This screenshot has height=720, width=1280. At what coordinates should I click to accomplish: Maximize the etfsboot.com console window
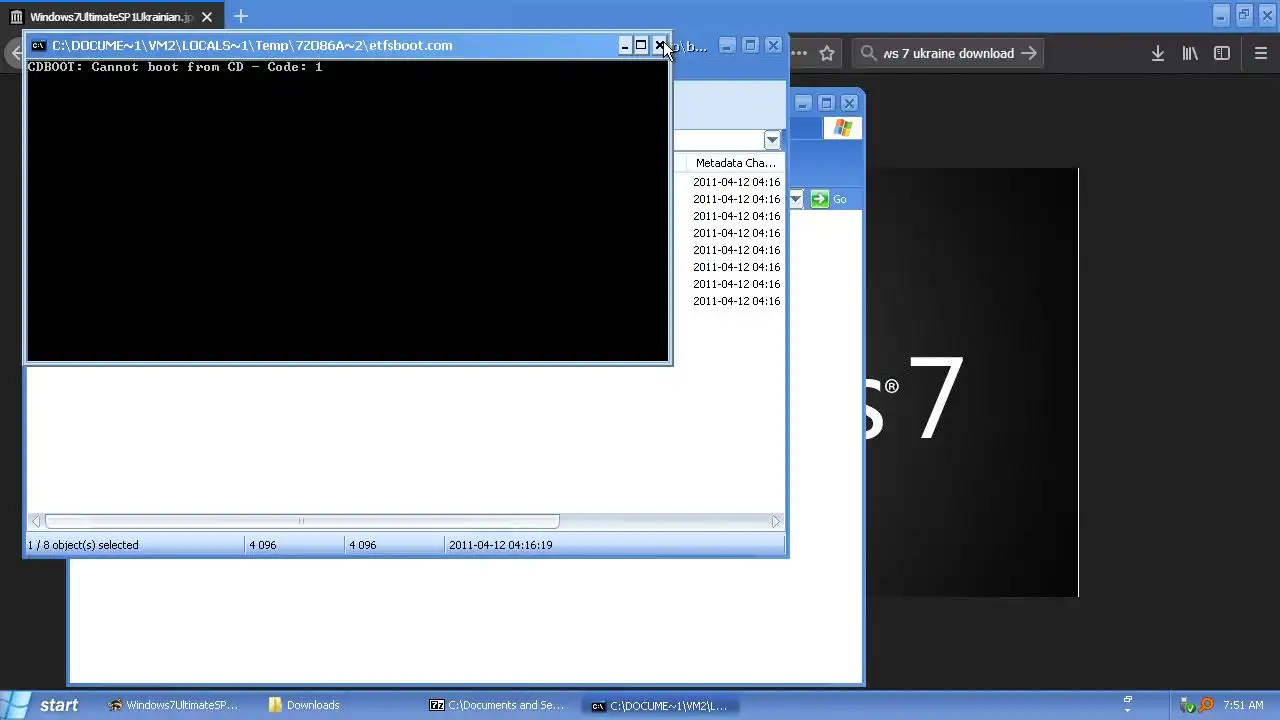point(641,45)
